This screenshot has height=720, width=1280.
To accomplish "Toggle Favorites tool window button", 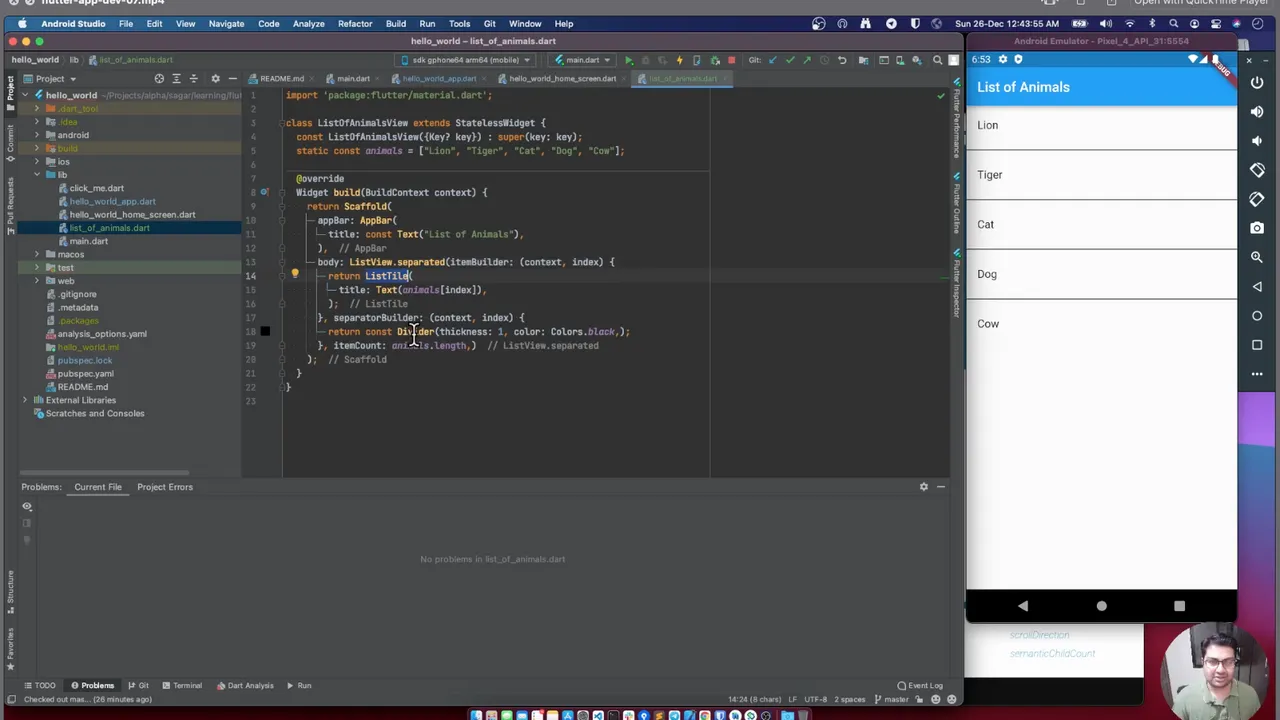I will click(10, 650).
